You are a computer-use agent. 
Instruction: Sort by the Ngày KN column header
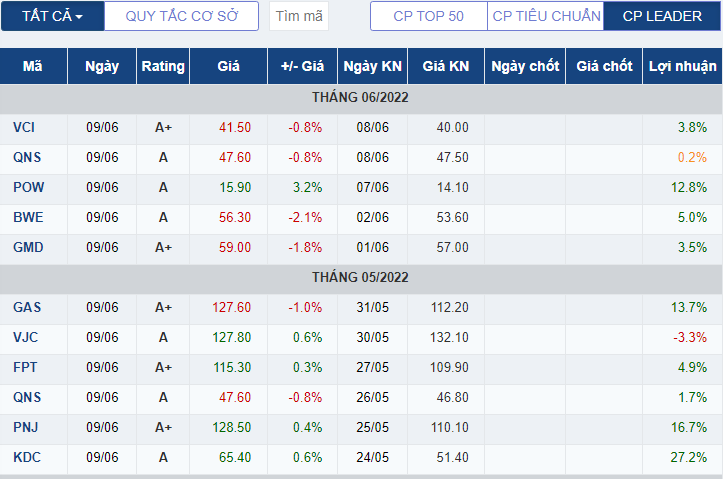point(373,66)
